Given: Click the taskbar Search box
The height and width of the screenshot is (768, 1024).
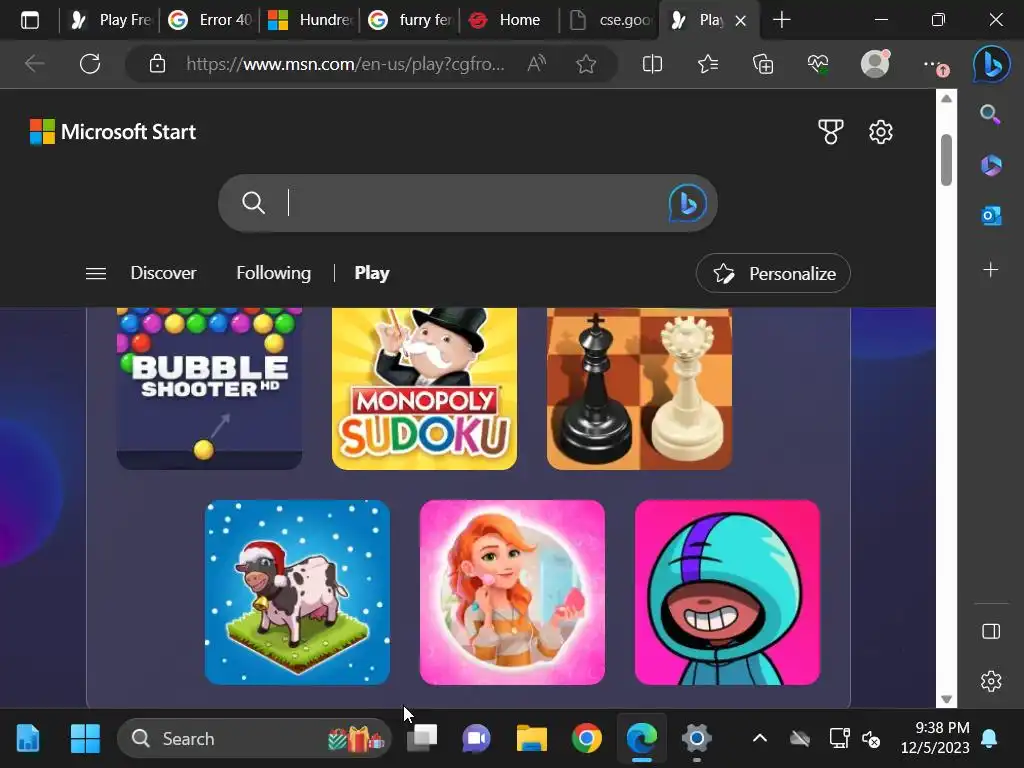Looking at the screenshot, I should coord(255,739).
